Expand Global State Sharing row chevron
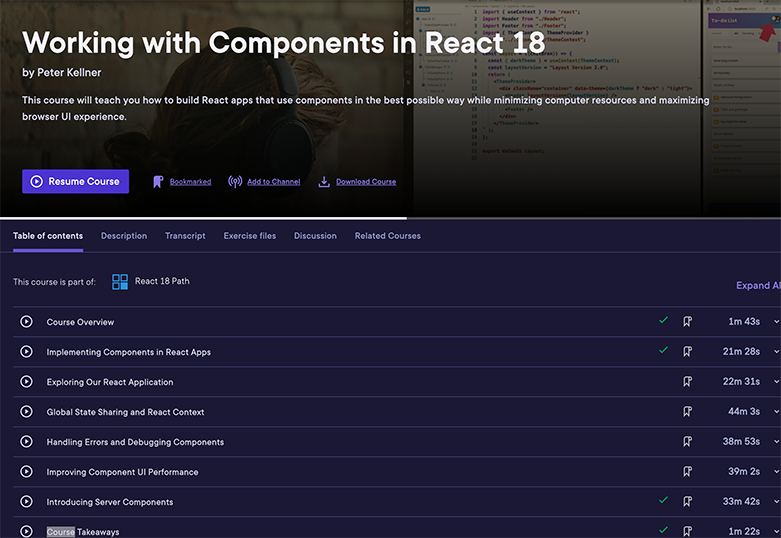This screenshot has width=781, height=538. [777, 411]
